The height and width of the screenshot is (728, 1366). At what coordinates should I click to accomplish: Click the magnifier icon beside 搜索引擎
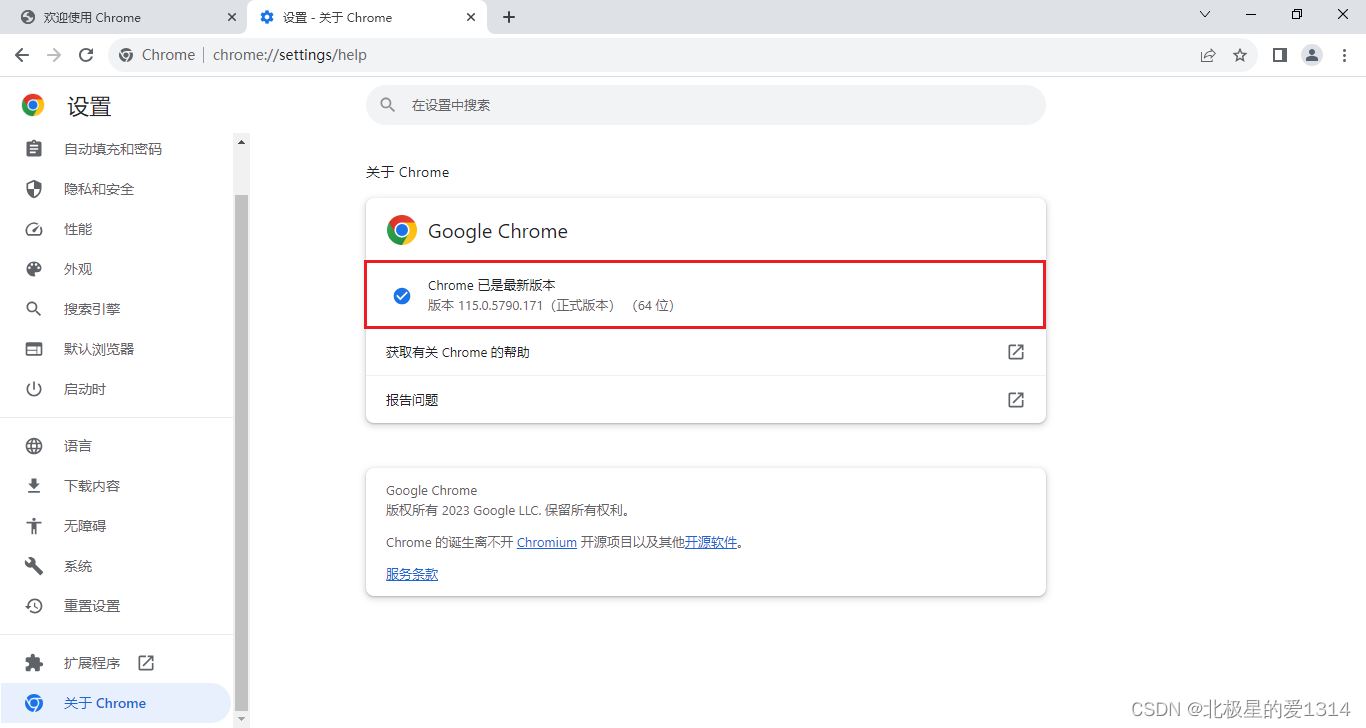coord(34,309)
